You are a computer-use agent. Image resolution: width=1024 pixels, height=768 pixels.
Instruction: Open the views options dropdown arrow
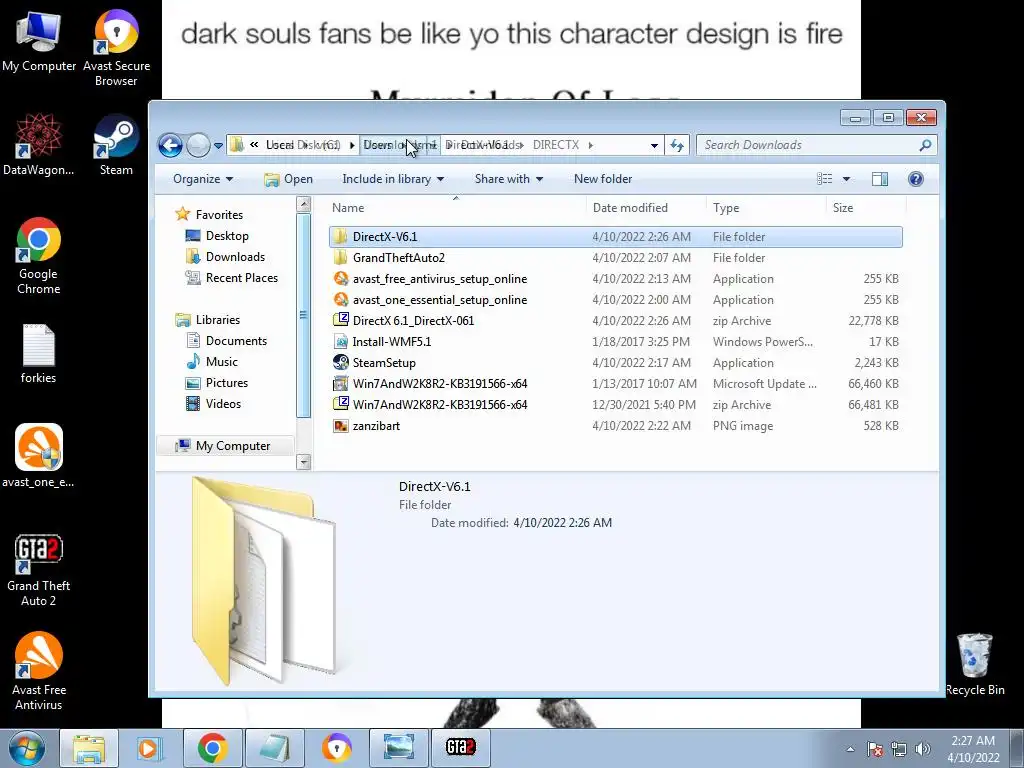846,179
